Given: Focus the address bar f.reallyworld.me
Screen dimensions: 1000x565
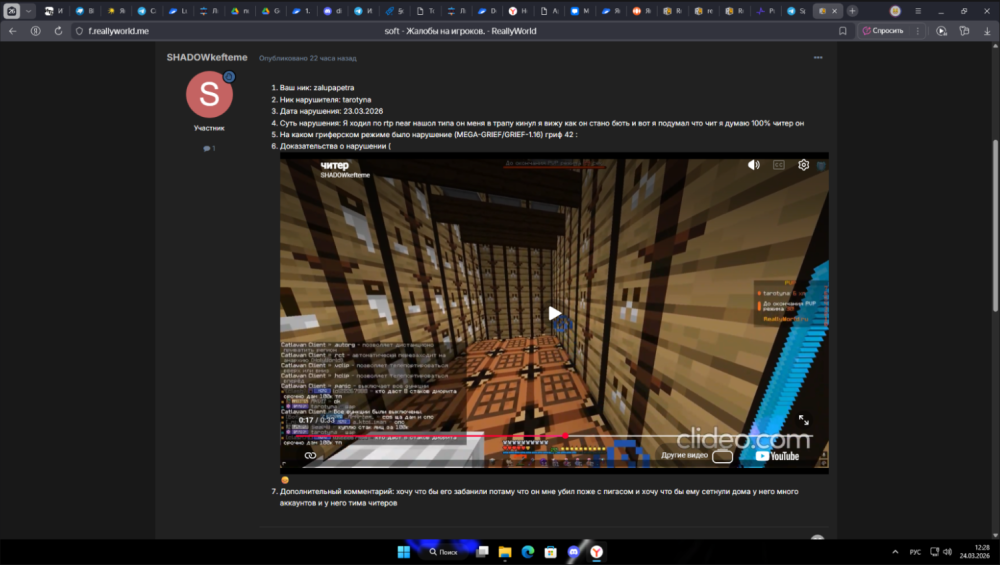Looking at the screenshot, I should (119, 31).
